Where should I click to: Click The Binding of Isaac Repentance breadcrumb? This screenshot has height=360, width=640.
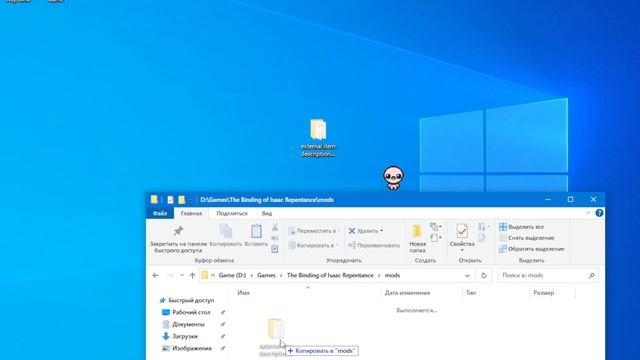(x=330, y=276)
